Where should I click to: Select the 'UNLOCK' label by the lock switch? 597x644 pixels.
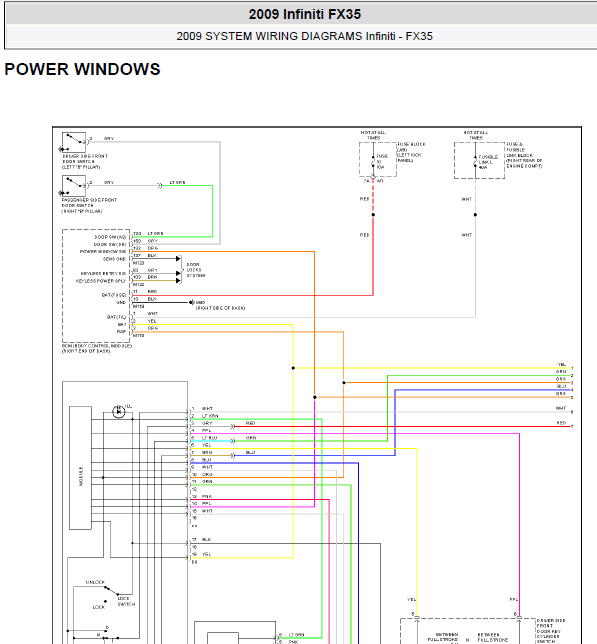pyautogui.click(x=95, y=582)
